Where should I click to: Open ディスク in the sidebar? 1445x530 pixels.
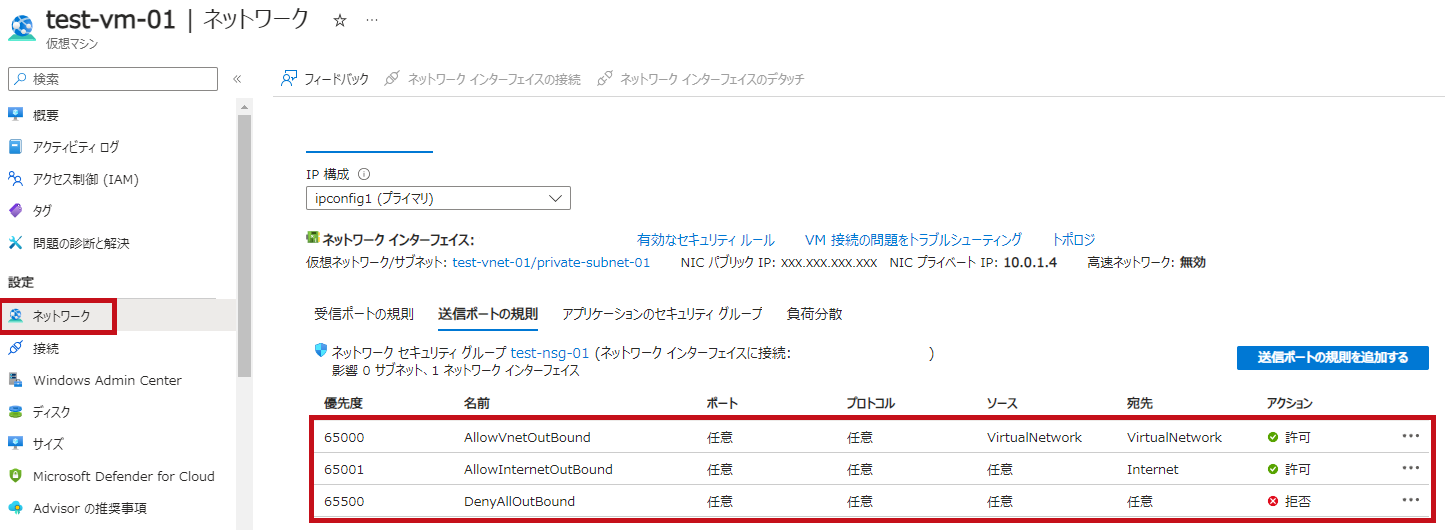(52, 412)
